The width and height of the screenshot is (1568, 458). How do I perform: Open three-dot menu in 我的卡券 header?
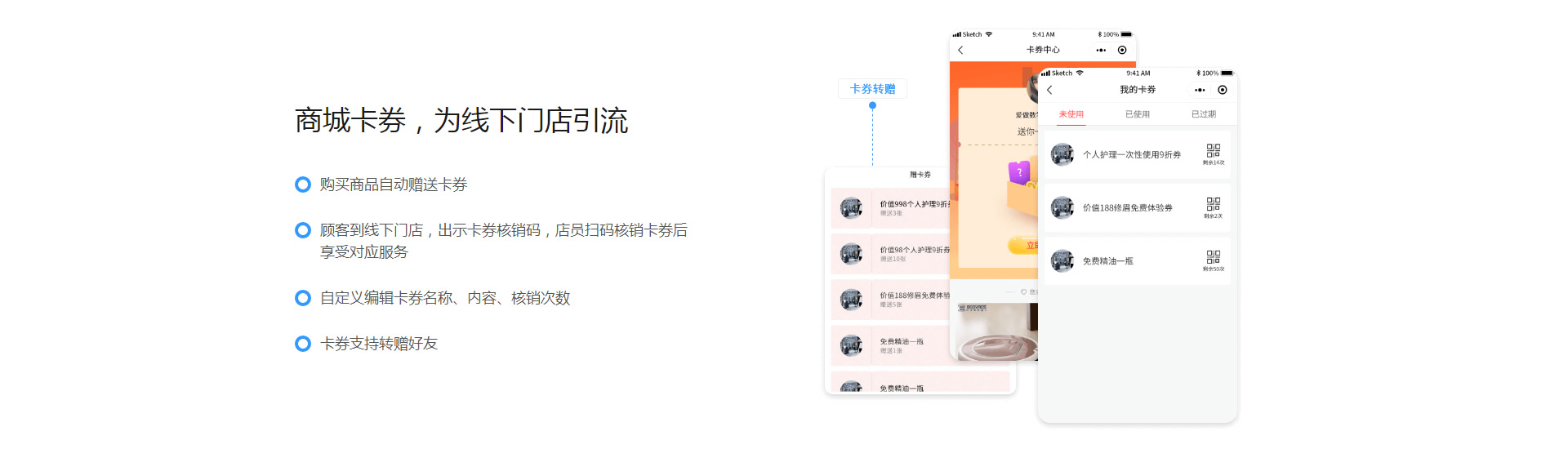click(x=1200, y=90)
